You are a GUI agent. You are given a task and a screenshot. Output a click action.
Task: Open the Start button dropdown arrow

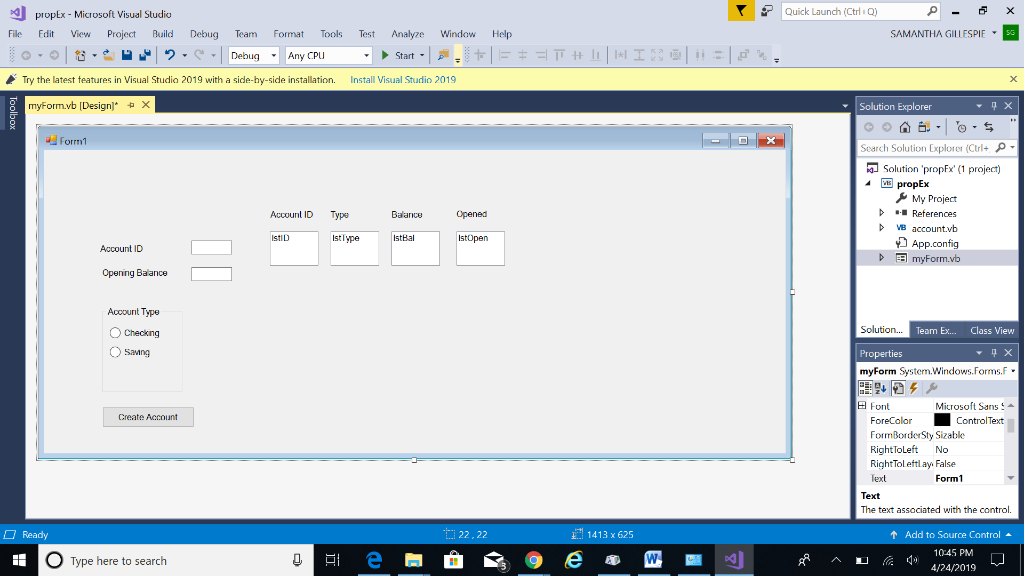click(422, 56)
